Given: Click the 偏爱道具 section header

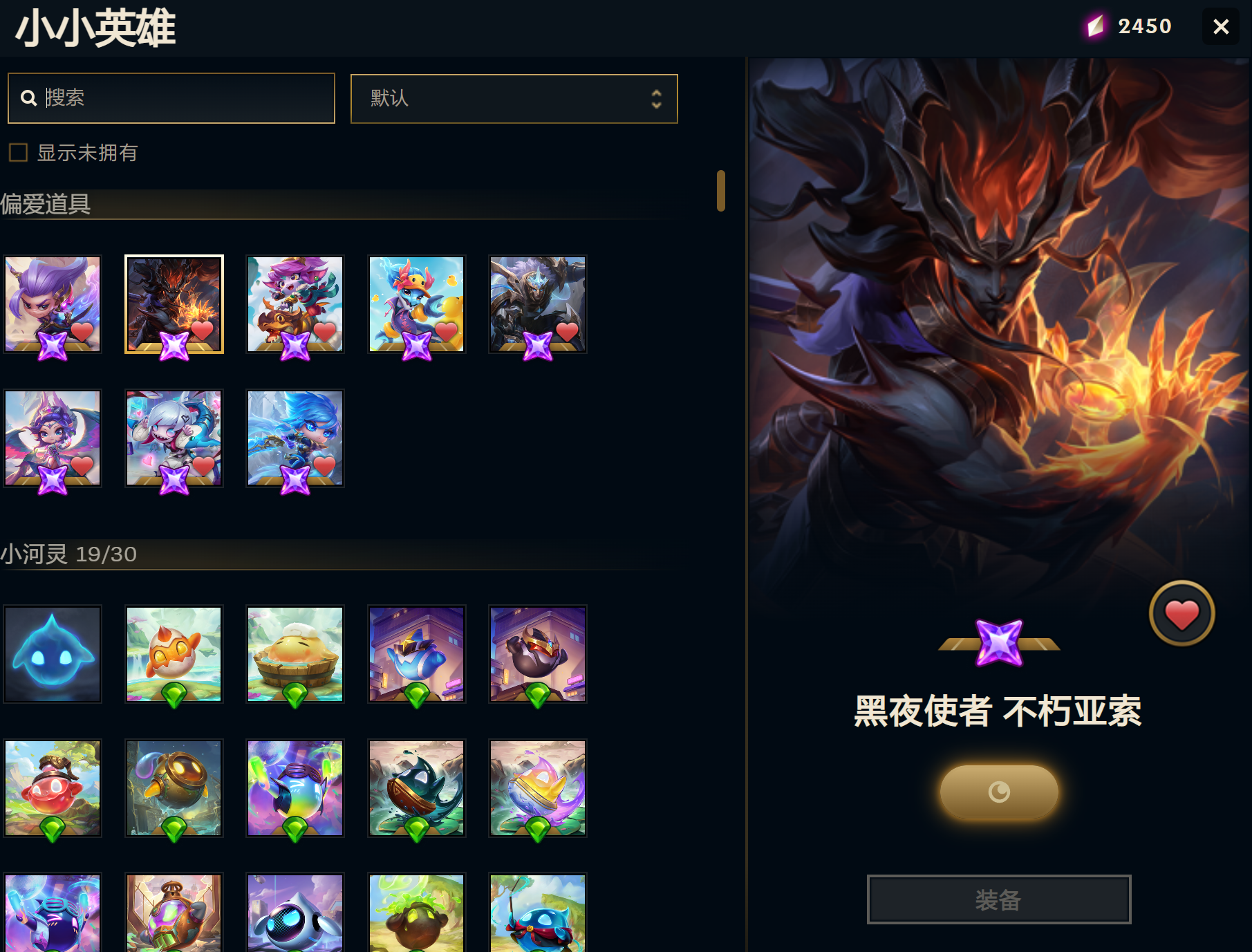Looking at the screenshot, I should coord(46,204).
